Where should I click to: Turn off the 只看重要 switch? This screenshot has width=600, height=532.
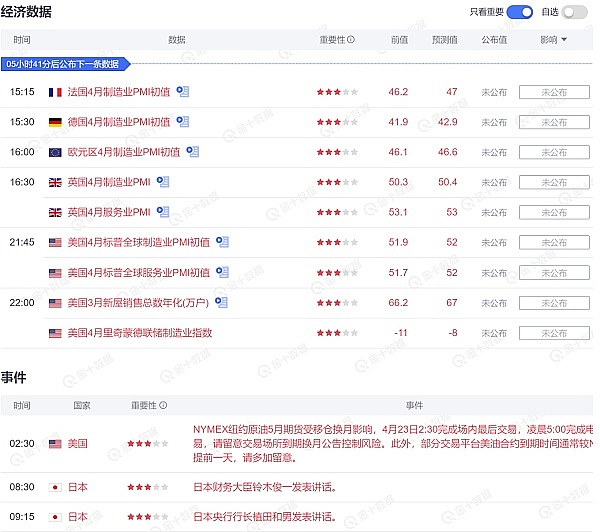(x=520, y=12)
